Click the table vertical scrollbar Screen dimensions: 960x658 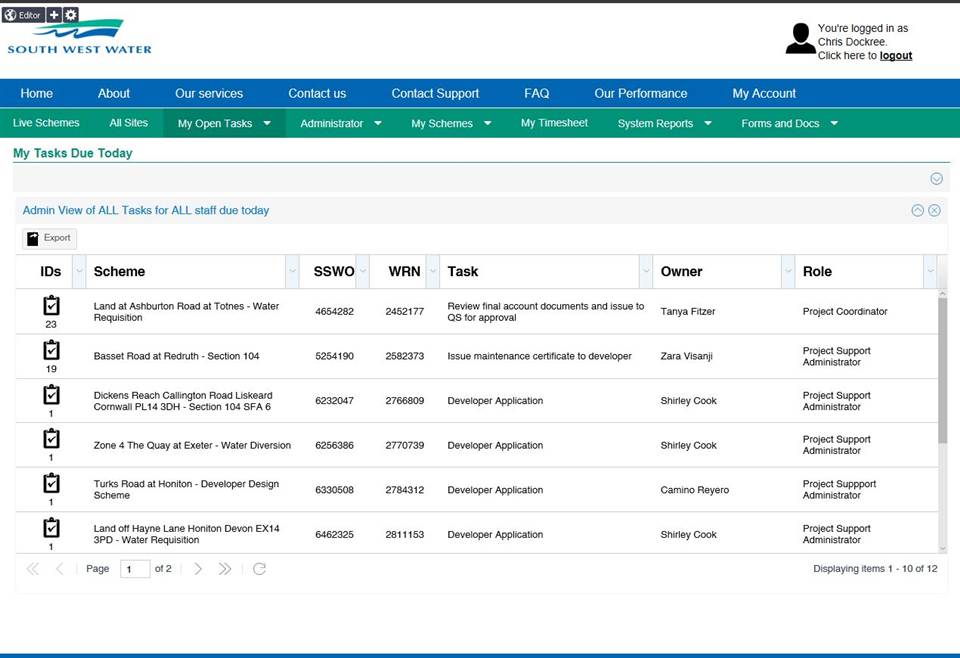[x=942, y=370]
